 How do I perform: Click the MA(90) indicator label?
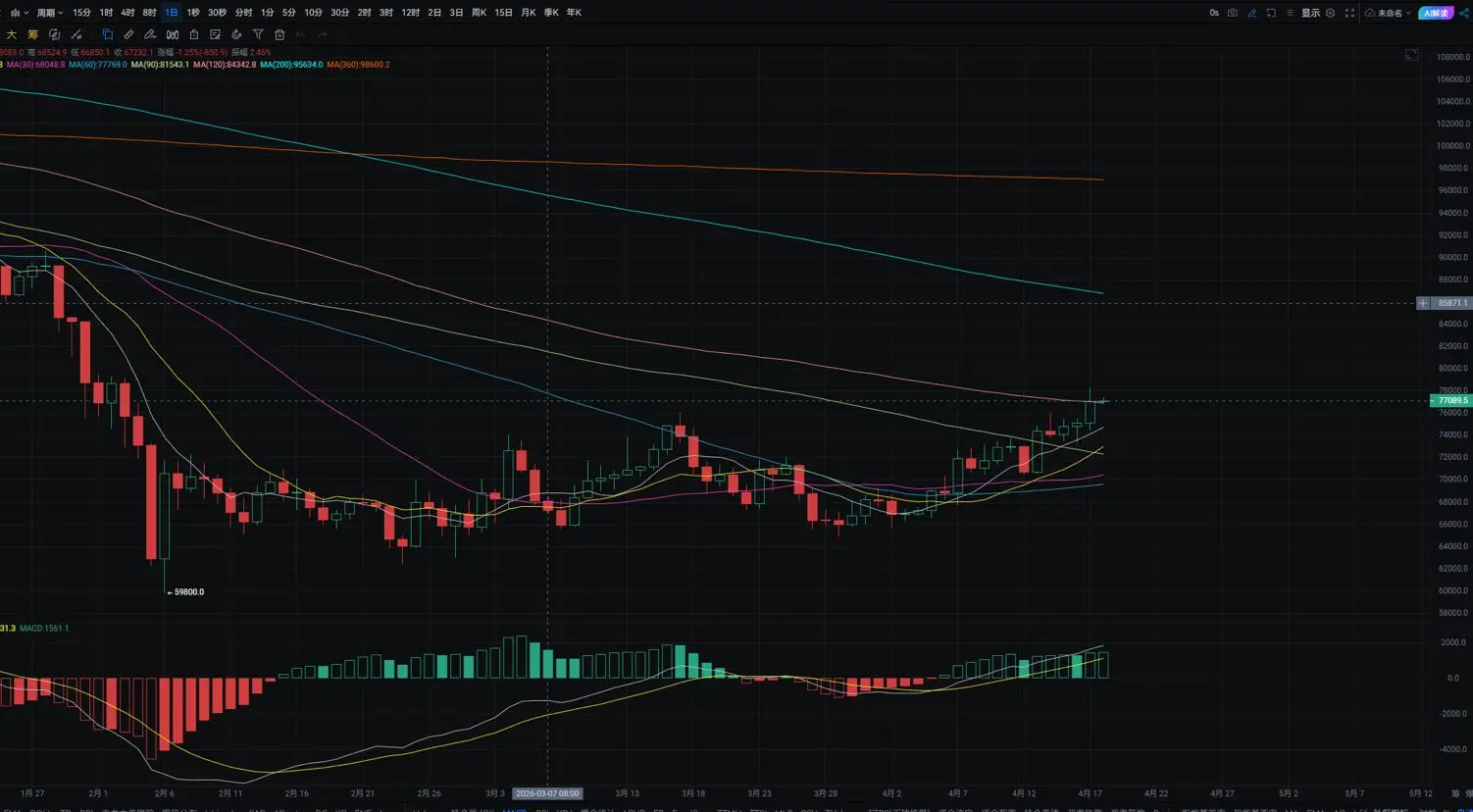point(161,65)
